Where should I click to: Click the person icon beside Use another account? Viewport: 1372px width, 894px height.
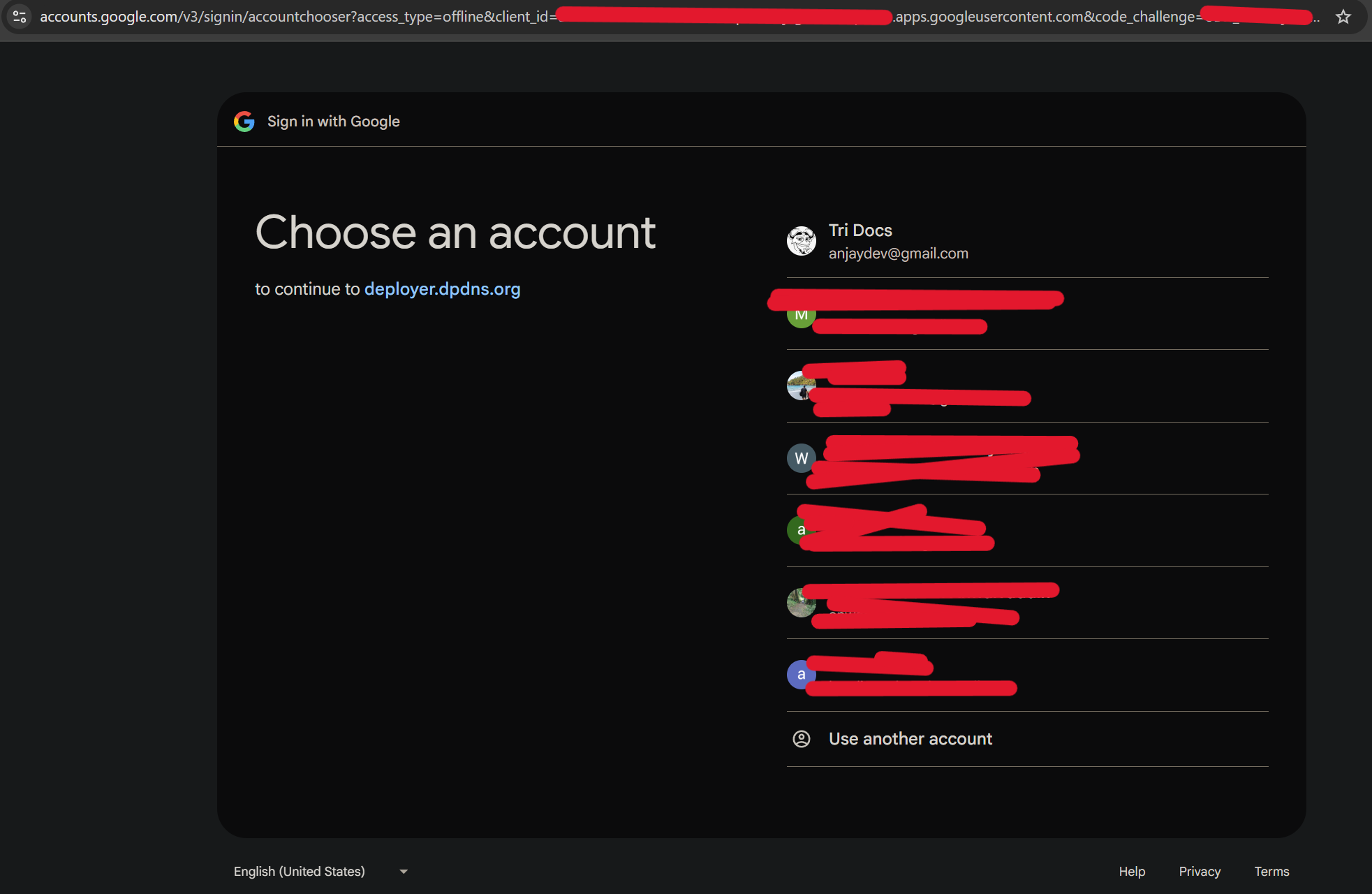tap(802, 739)
